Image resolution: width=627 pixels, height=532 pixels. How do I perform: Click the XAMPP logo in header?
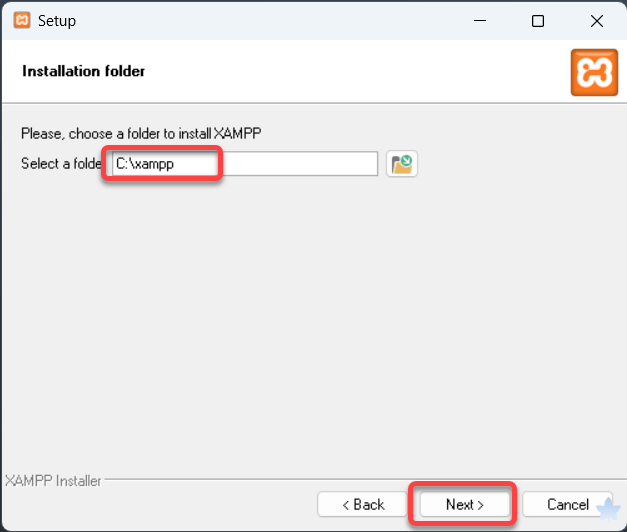click(594, 72)
